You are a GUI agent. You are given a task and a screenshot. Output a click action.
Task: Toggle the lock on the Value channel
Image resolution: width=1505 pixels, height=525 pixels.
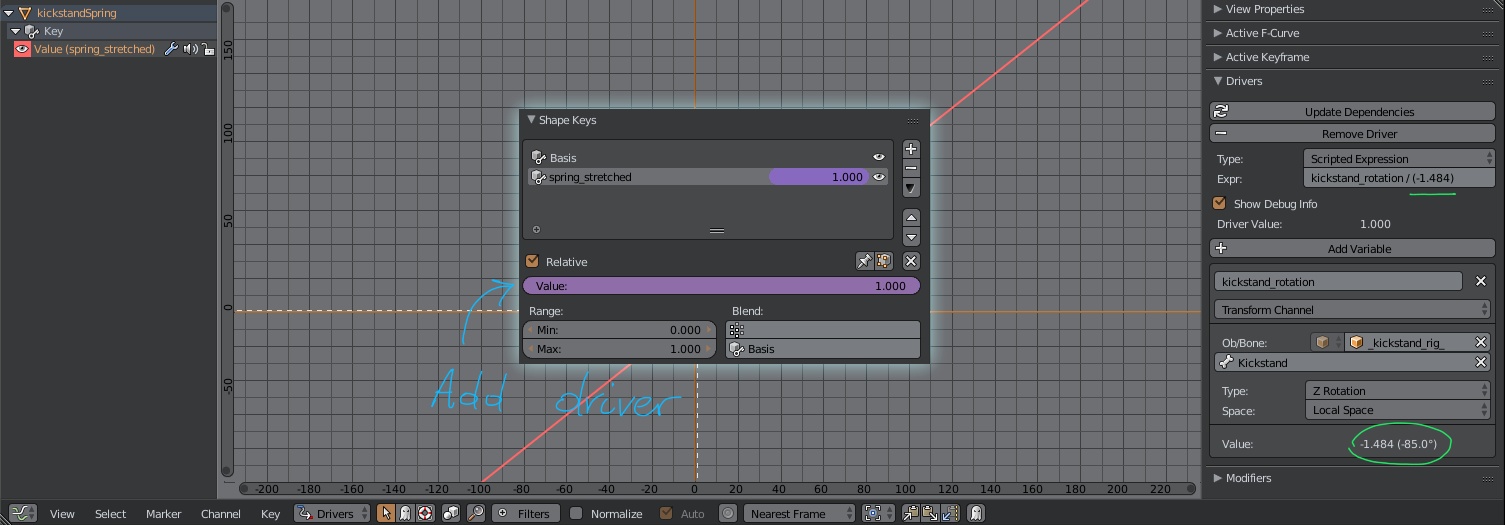pyautogui.click(x=208, y=49)
